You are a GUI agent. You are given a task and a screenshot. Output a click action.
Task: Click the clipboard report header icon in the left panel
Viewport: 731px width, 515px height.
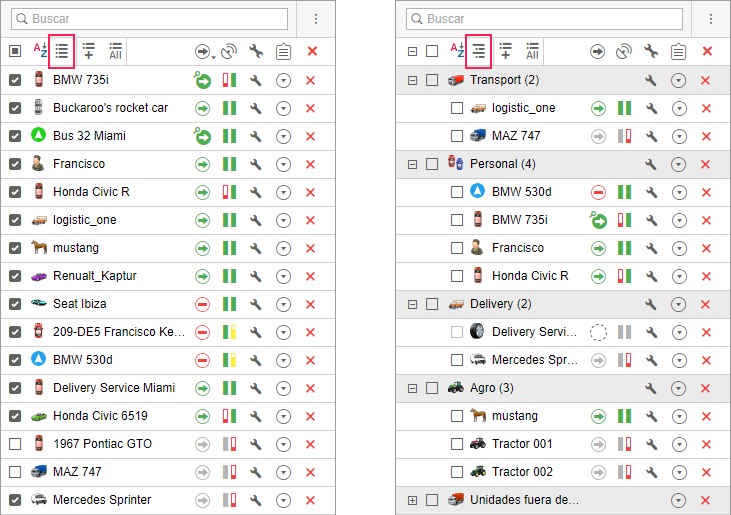tap(283, 51)
